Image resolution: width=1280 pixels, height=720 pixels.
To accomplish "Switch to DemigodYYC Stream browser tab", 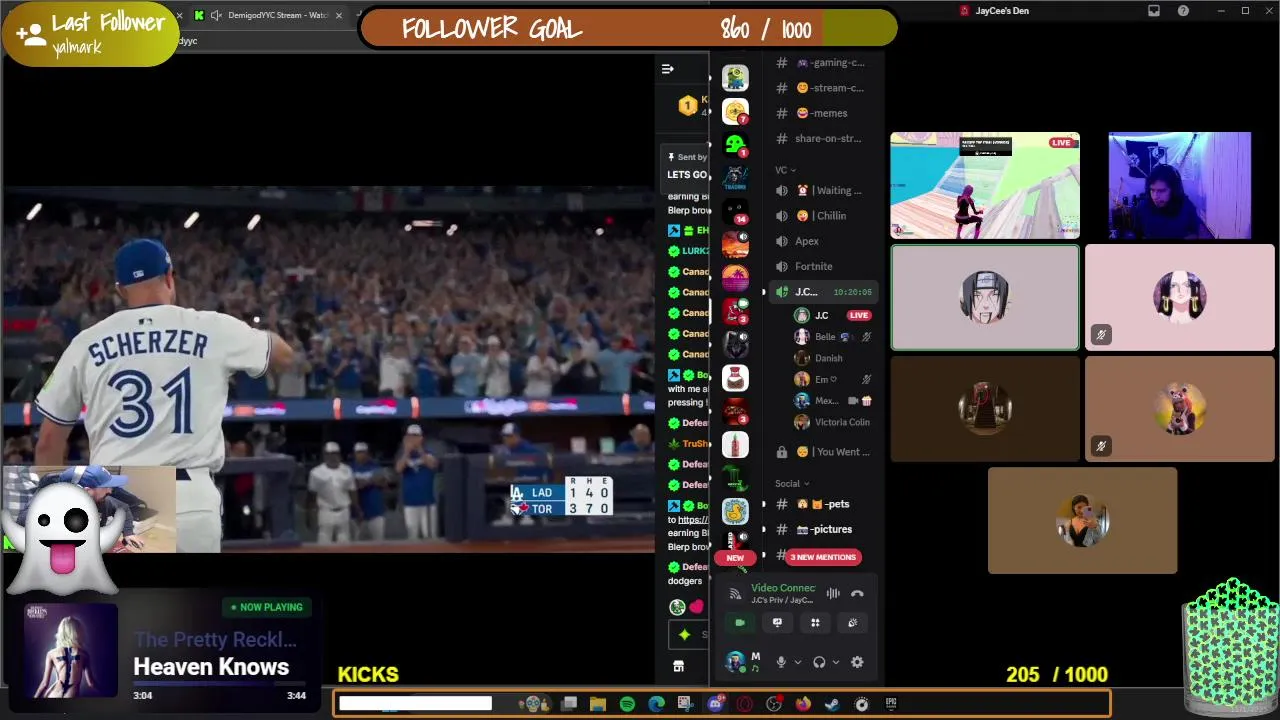I will point(270,15).
